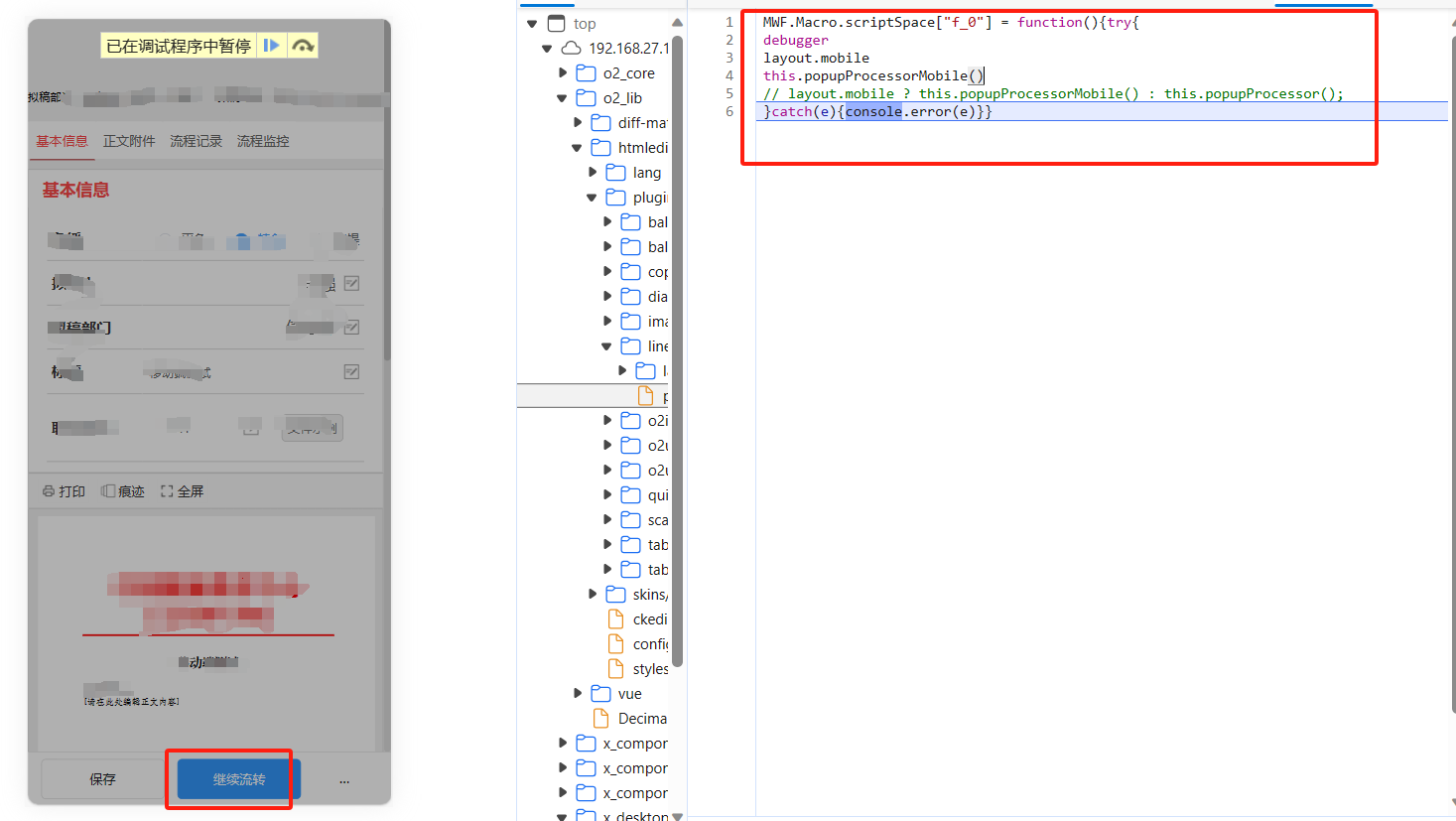Image resolution: width=1456 pixels, height=821 pixels.
Task: Collapse the o2_lib folder
Action: (562, 98)
